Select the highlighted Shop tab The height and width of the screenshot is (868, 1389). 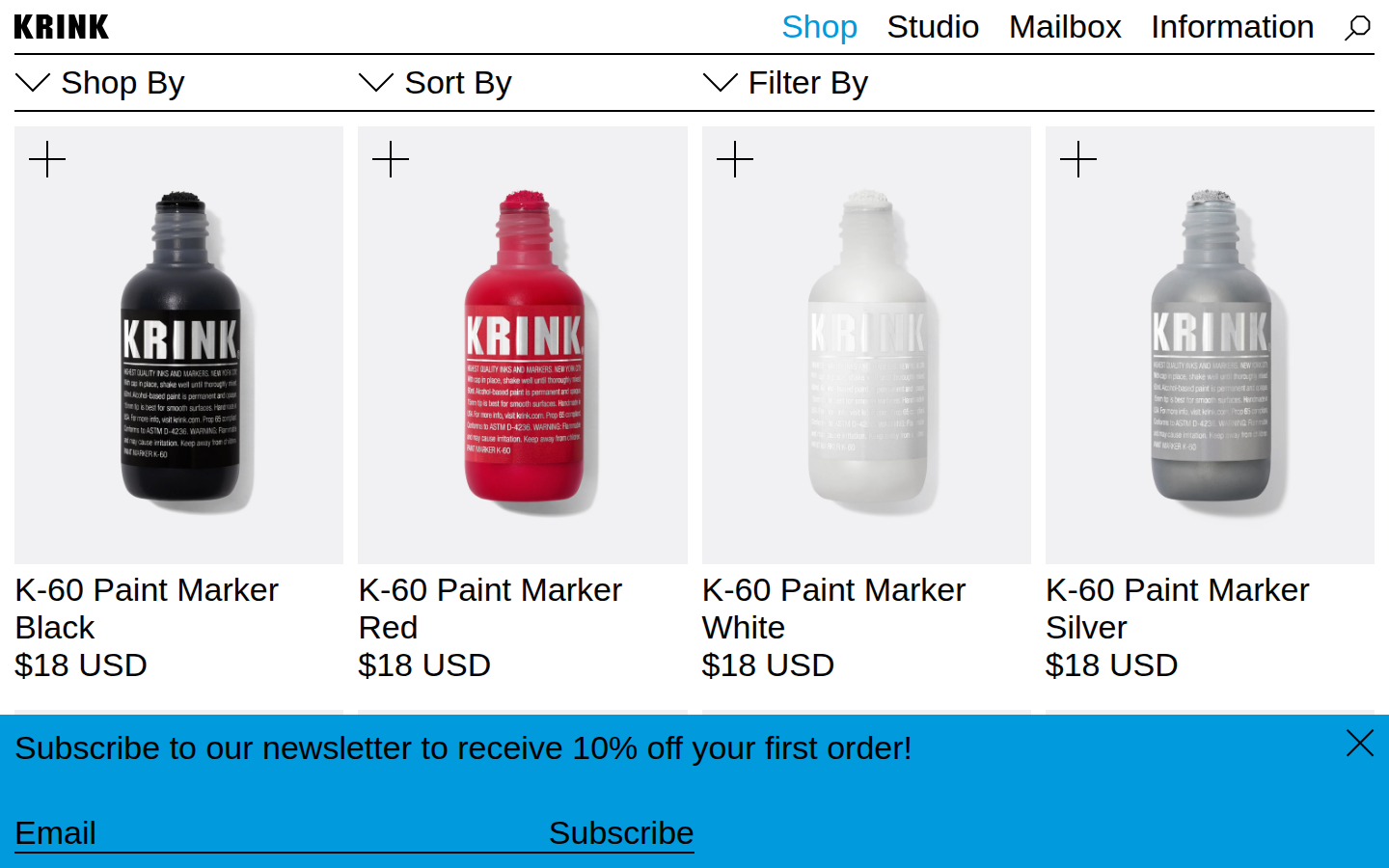point(819,27)
